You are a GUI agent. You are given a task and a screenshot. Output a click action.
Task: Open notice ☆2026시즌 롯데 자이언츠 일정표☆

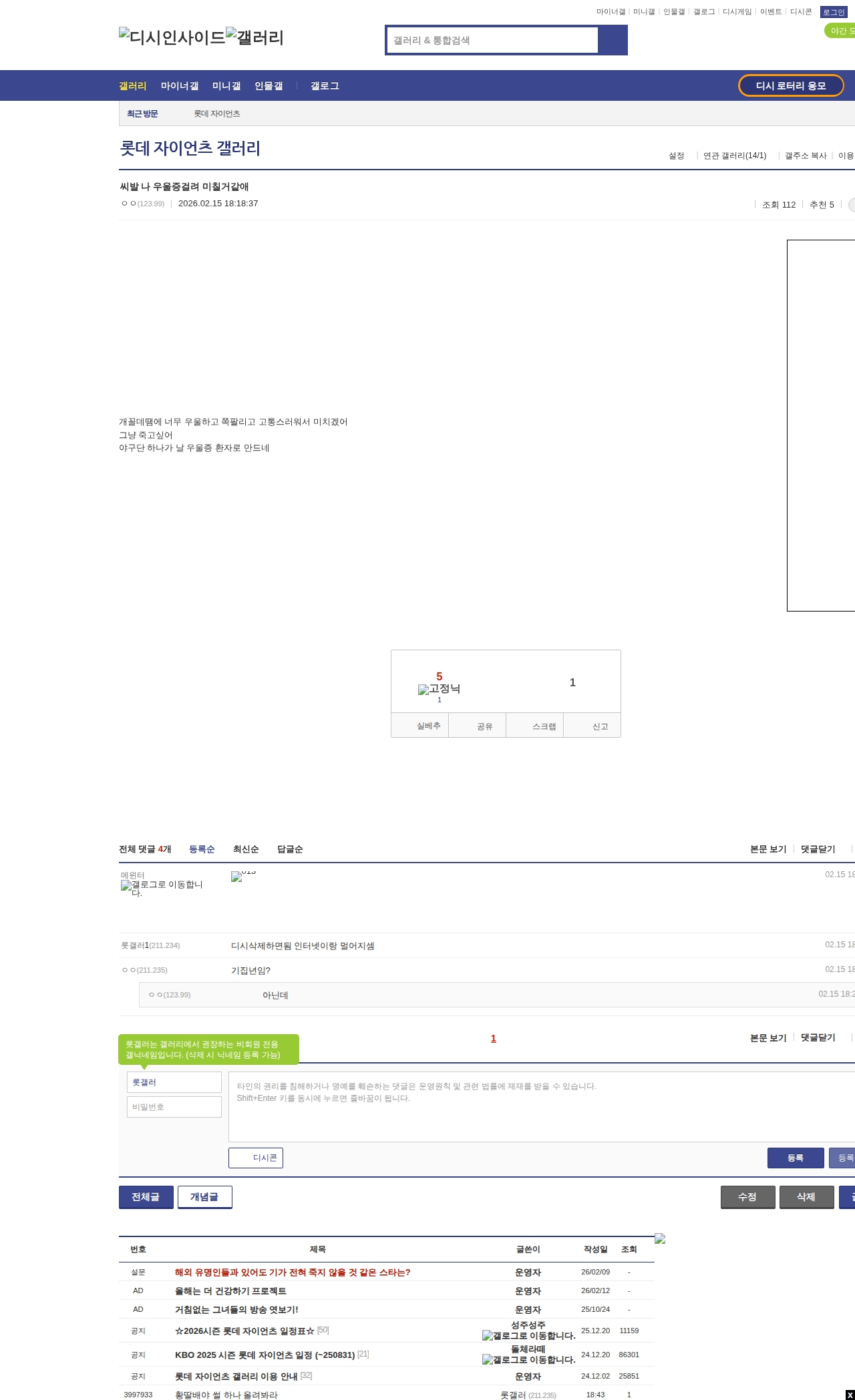point(244,1331)
